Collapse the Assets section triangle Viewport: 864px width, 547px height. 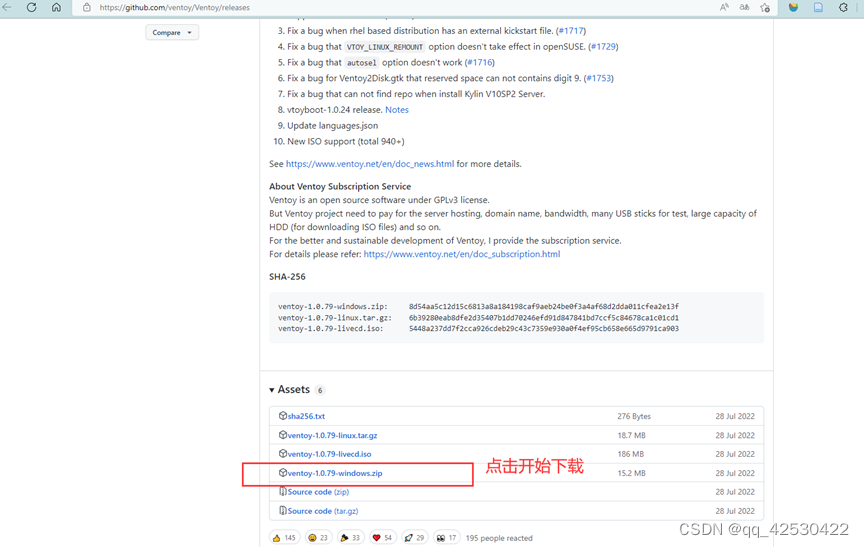[x=272, y=390]
